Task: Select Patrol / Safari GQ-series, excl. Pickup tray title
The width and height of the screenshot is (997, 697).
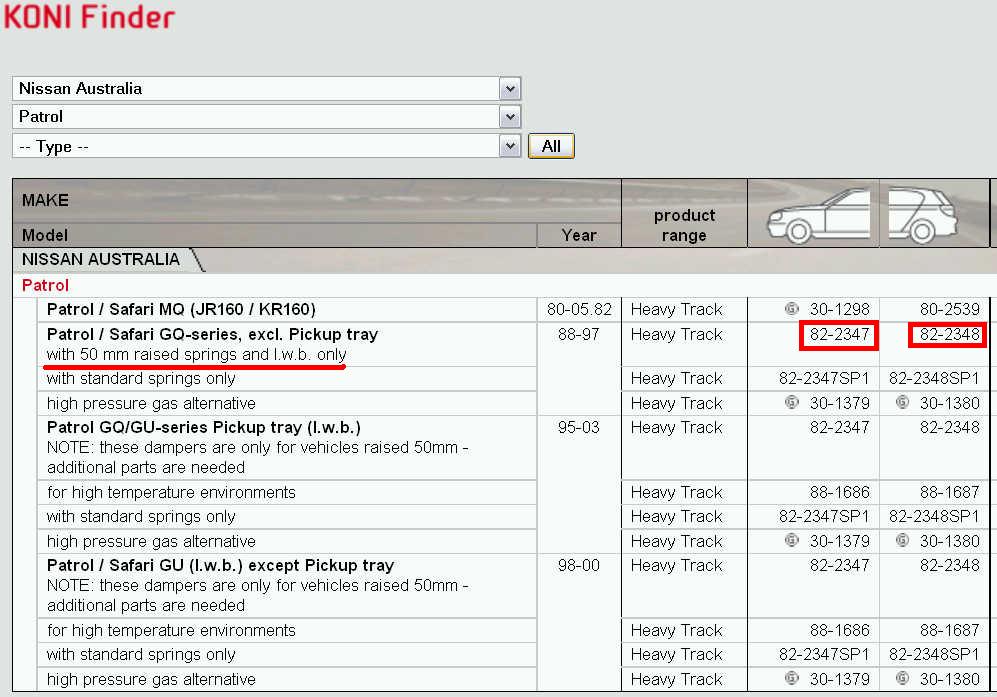Action: click(x=212, y=335)
